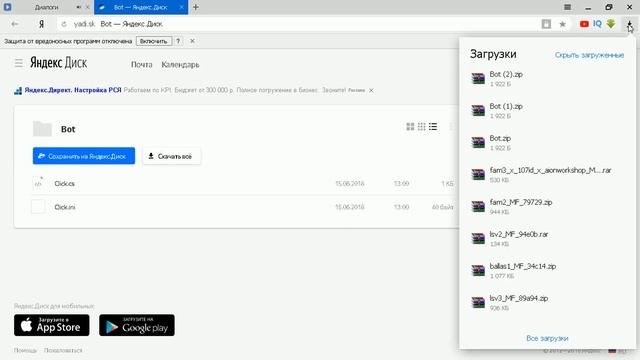Click the archive icon beside Bot (2).zip

478,78
